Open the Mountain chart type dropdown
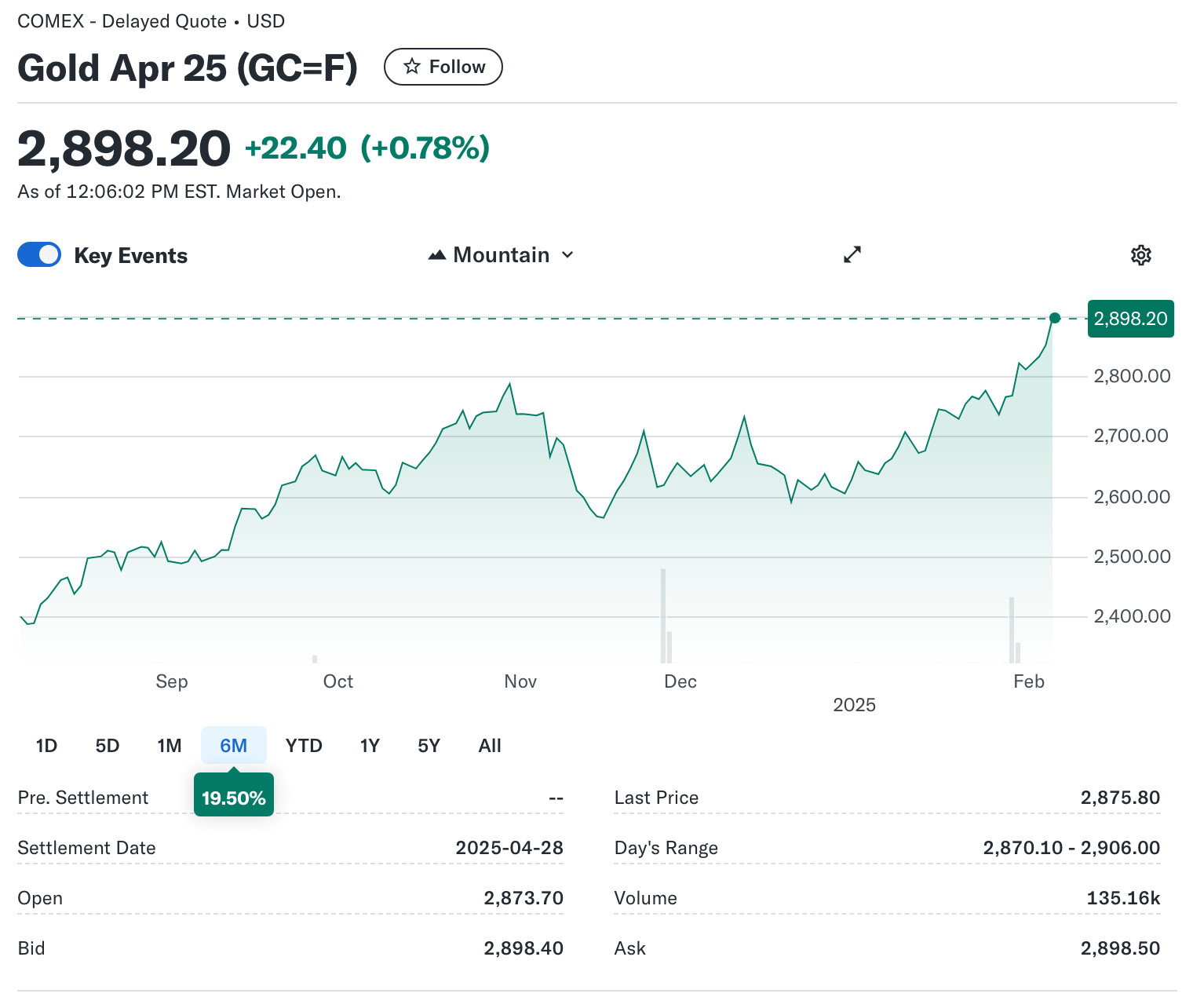The height and width of the screenshot is (1008, 1193). [501, 255]
